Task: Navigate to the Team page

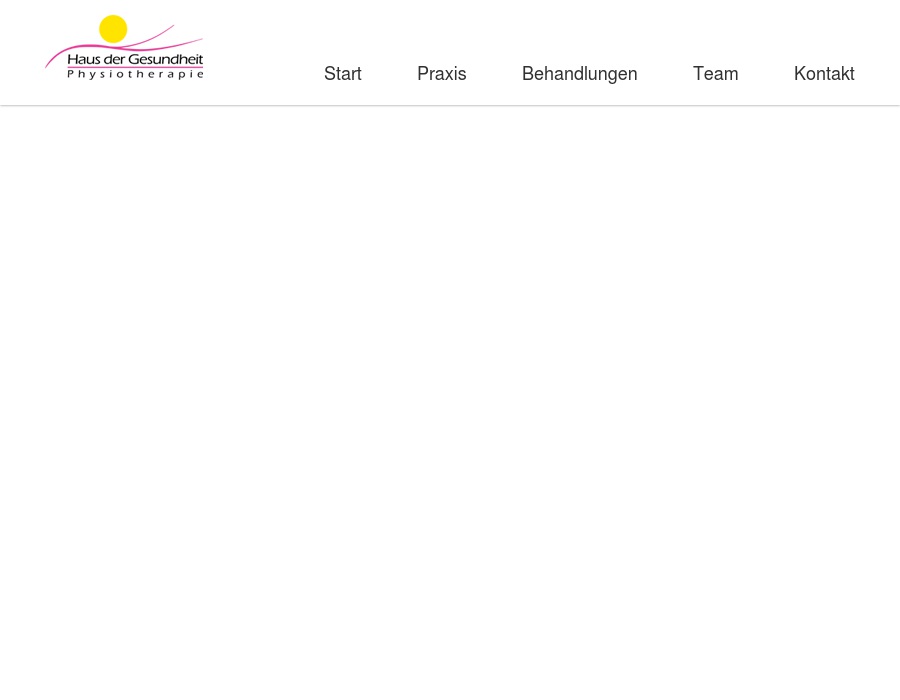Action: [x=715, y=74]
